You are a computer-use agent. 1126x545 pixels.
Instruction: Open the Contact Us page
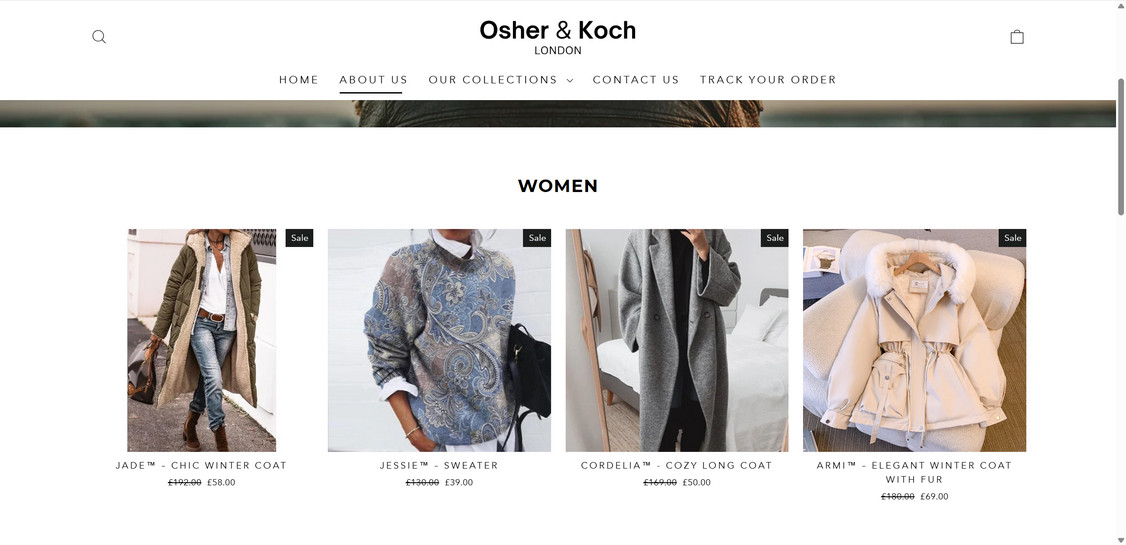click(636, 80)
